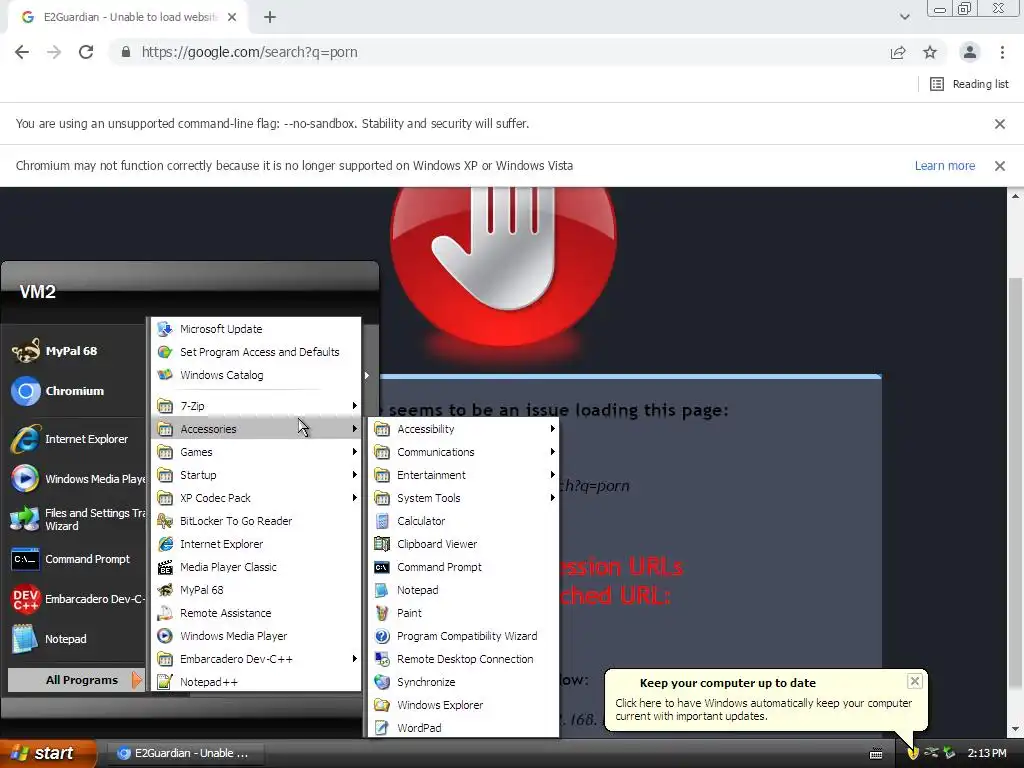Launch MyPal 68 from All Programs
This screenshot has width=1024, height=768.
coord(256,590)
